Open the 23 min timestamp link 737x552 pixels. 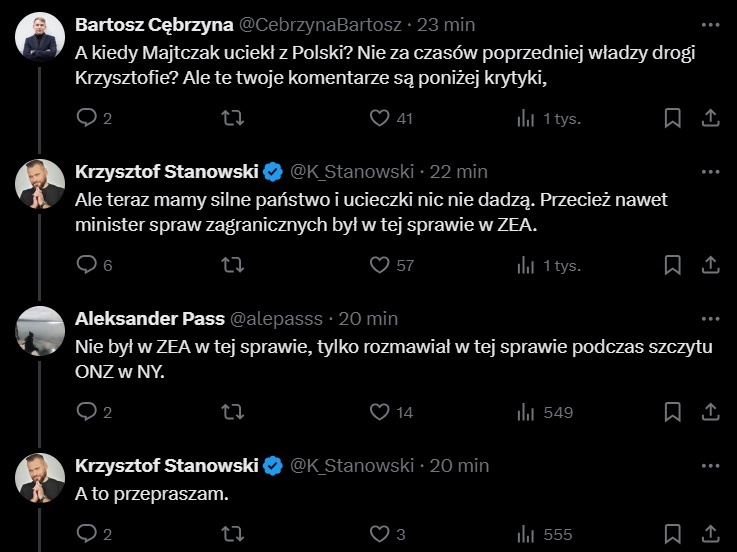click(445, 24)
